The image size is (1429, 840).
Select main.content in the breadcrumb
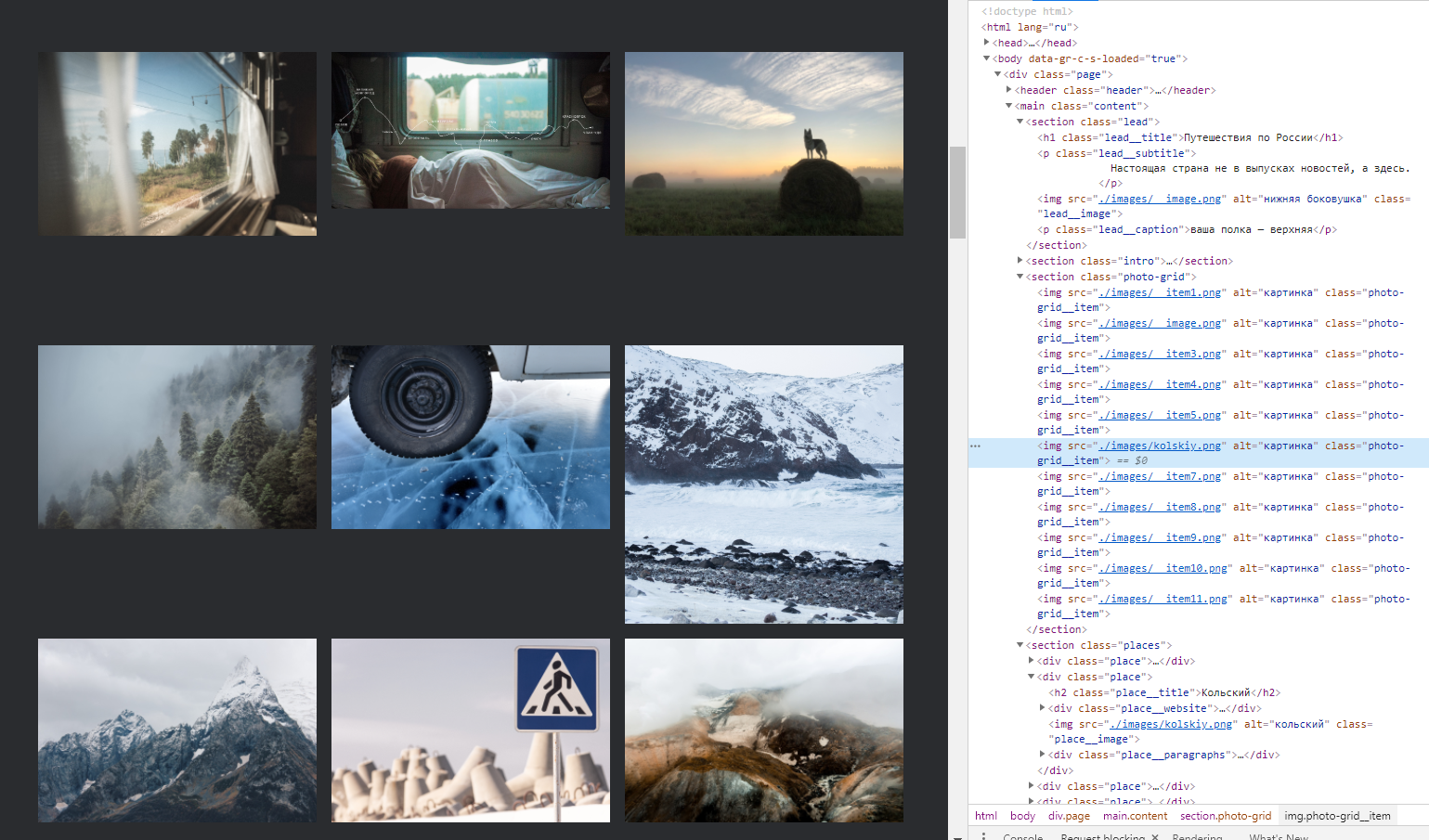[x=1135, y=815]
